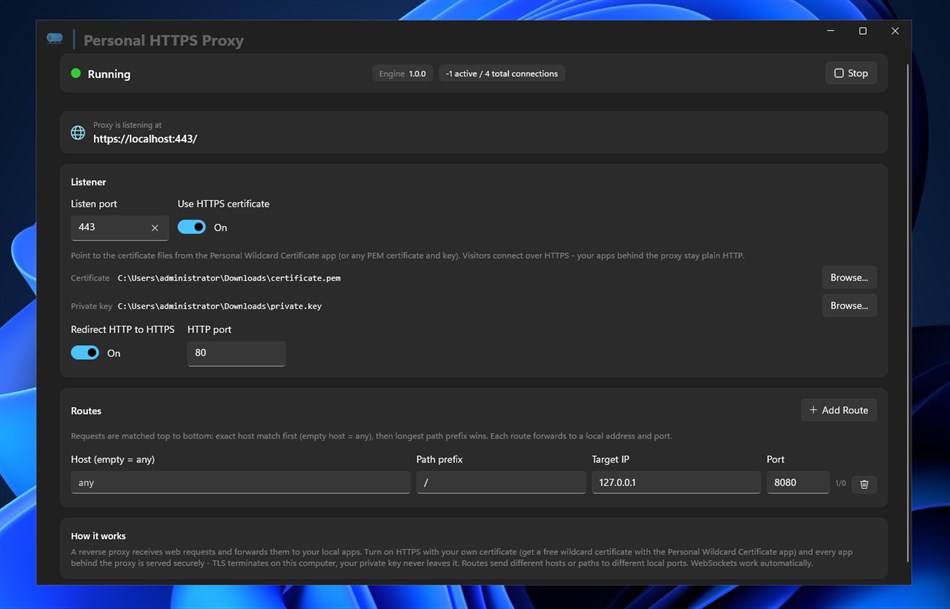Click the vertical scrollbar on right edge

[907, 312]
